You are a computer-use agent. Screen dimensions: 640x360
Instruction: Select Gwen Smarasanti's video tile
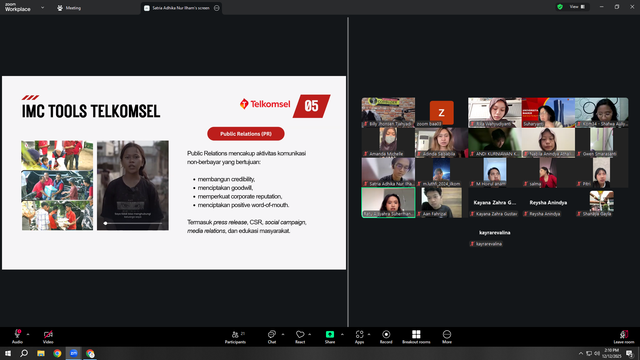[x=602, y=142]
